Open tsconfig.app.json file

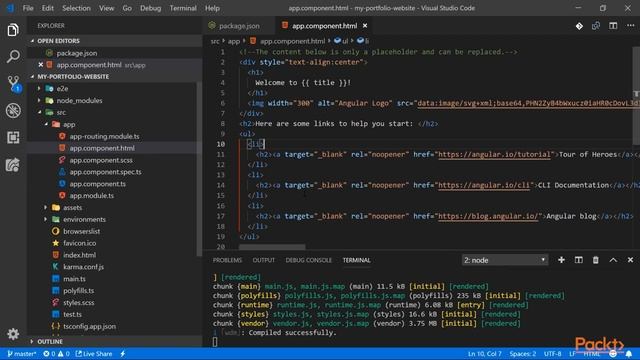[89, 326]
